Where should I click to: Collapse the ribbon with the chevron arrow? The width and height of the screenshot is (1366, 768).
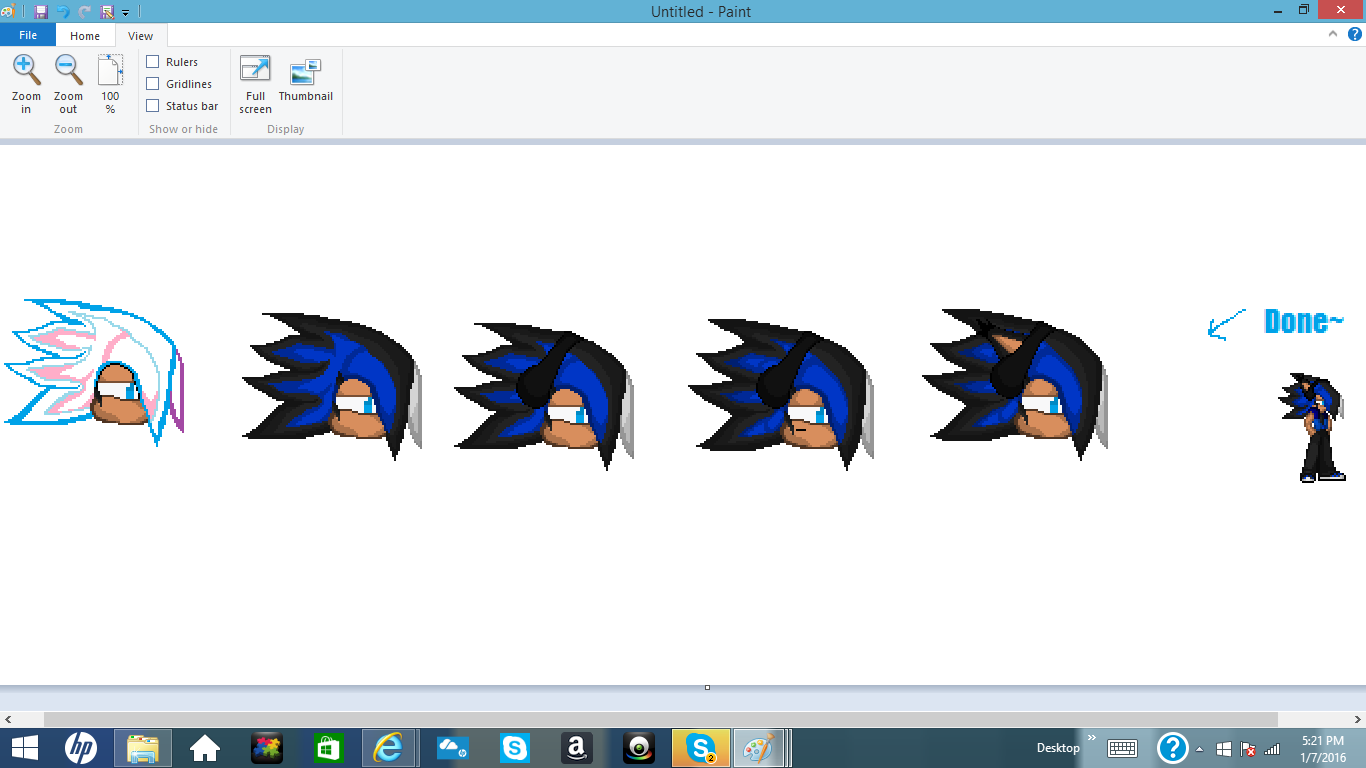point(1333,34)
